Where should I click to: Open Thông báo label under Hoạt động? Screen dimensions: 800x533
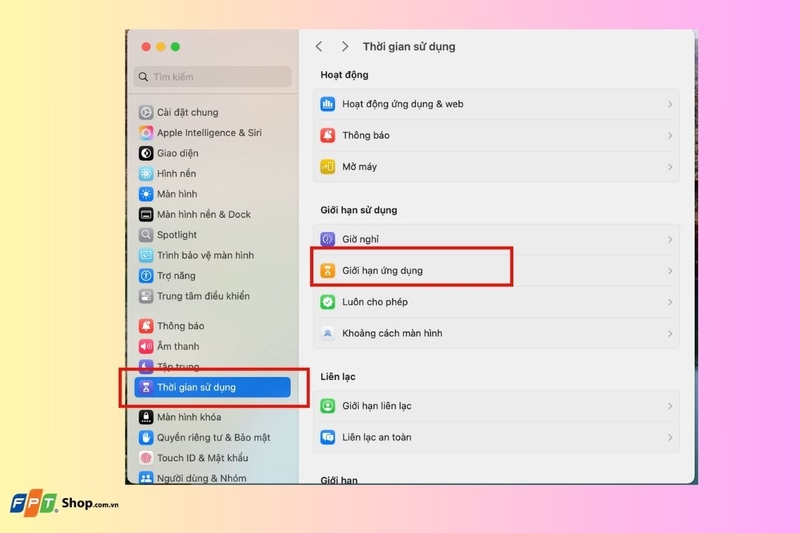coord(366,136)
